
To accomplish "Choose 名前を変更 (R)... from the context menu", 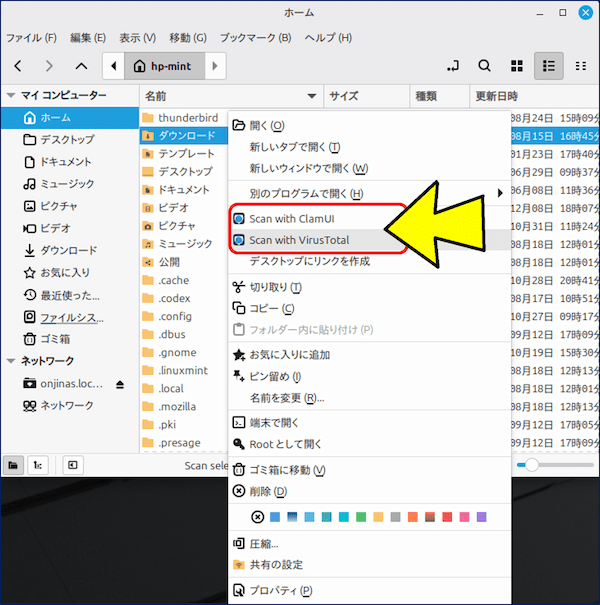I will pyautogui.click(x=370, y=397).
